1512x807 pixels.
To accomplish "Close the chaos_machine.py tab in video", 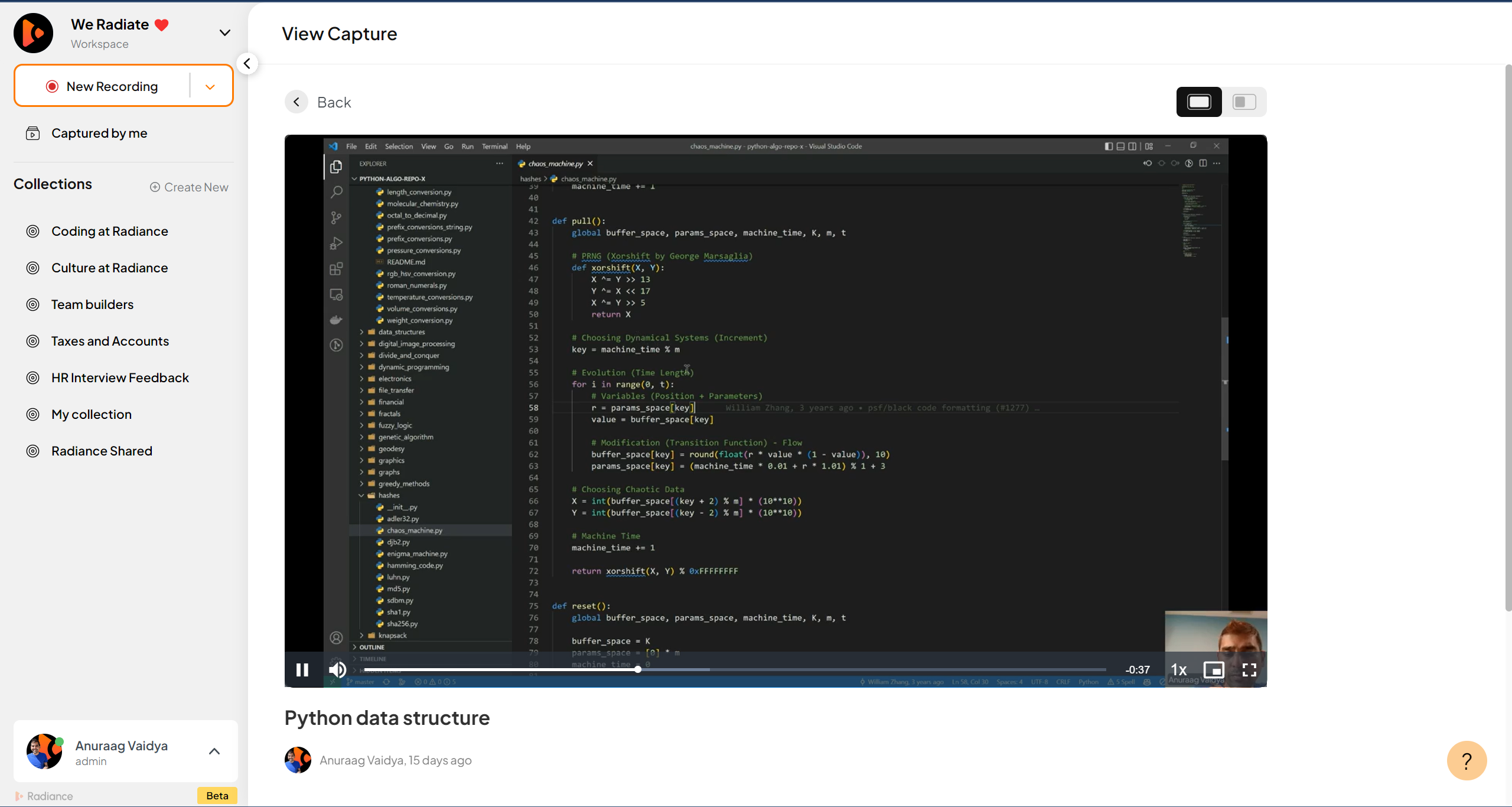I will (x=590, y=164).
